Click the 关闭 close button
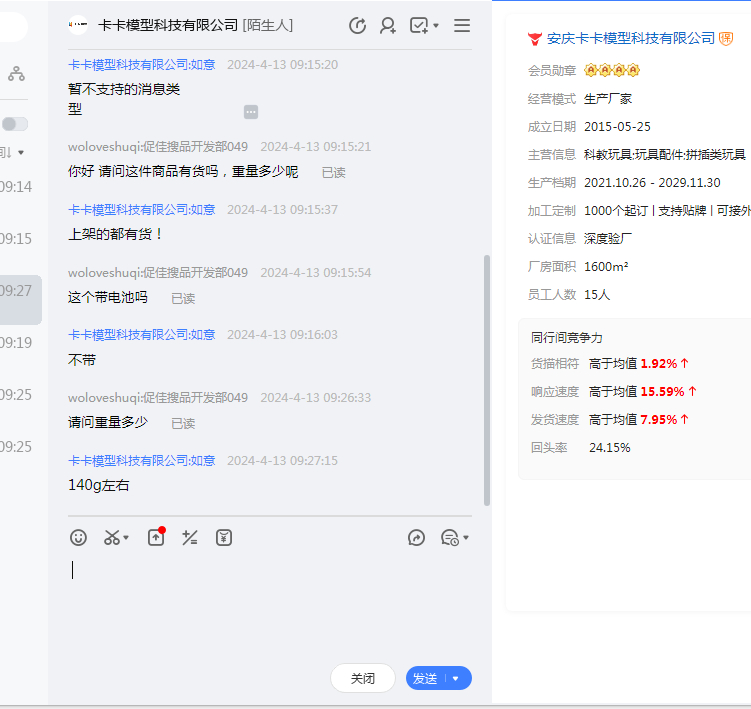Viewport: 751px width, 709px height. tap(362, 678)
